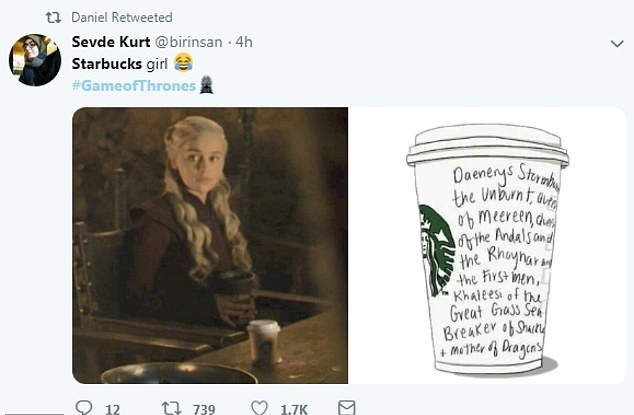Expand the tweet options chevron menu
The image size is (634, 415).
[x=618, y=43]
